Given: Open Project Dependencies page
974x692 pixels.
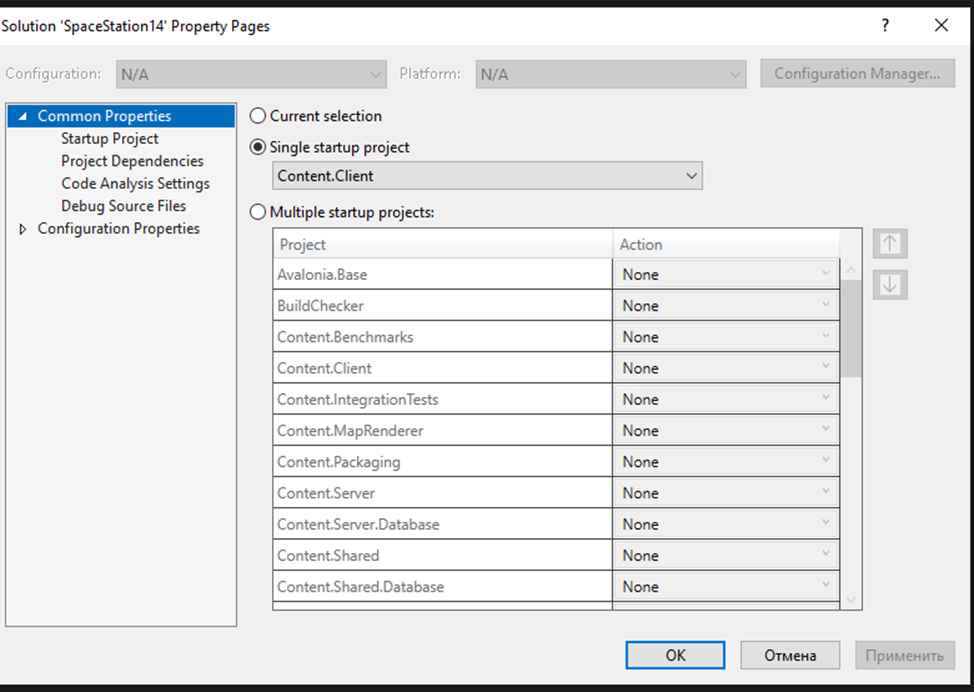Looking at the screenshot, I should [132, 161].
